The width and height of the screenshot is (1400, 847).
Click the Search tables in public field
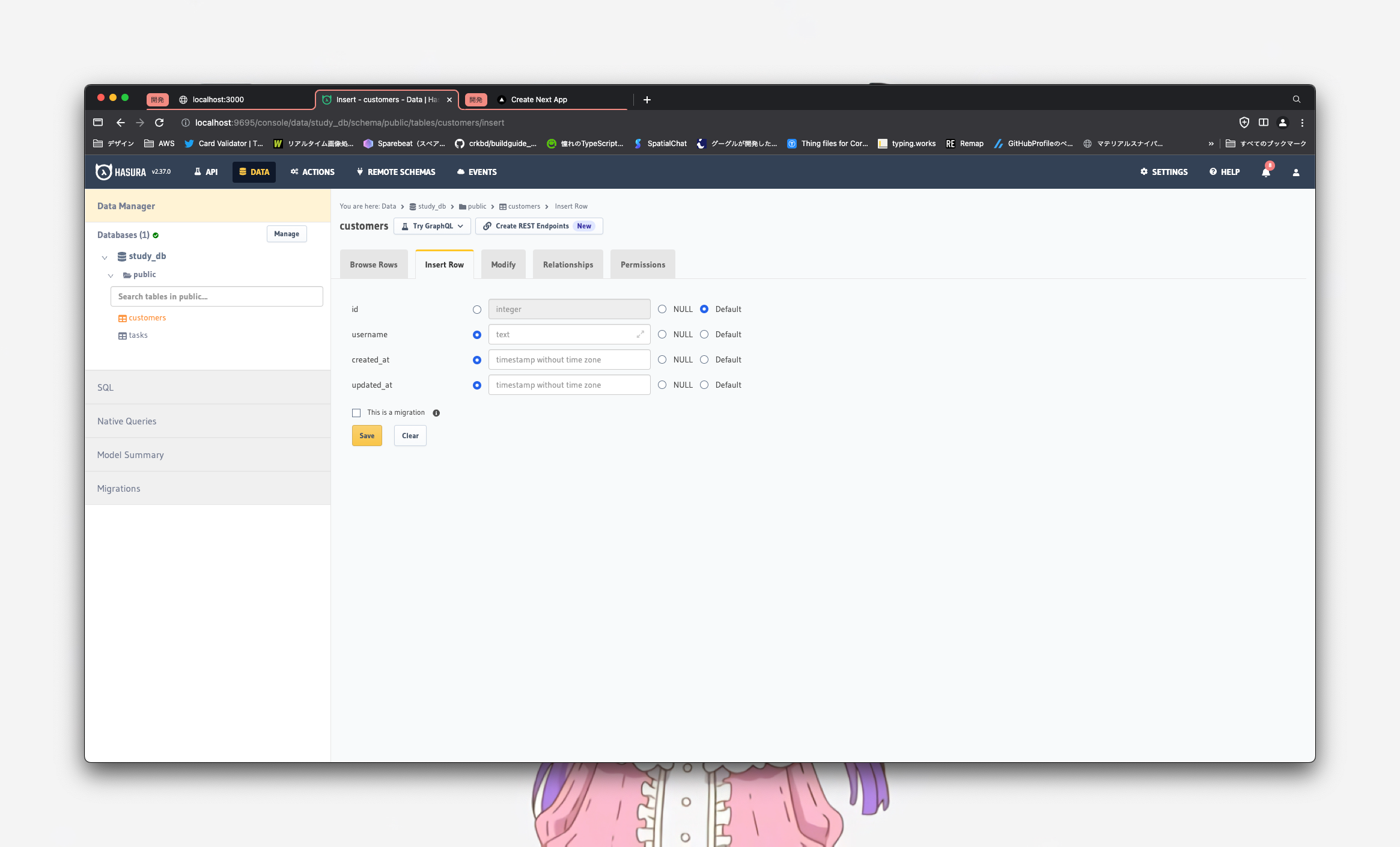point(216,296)
